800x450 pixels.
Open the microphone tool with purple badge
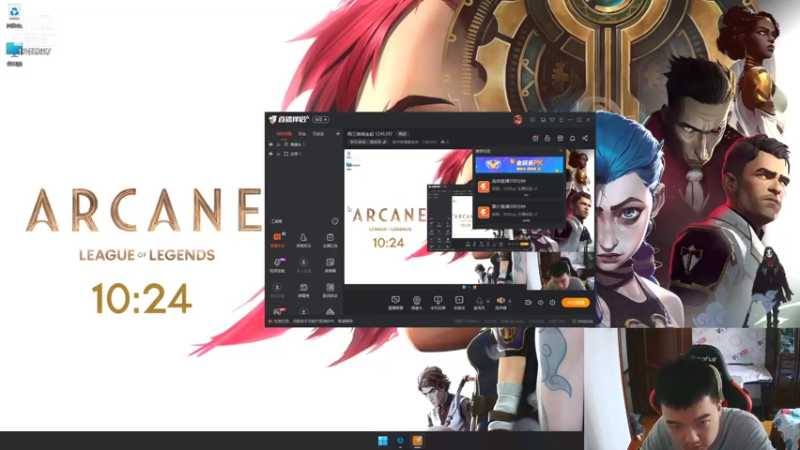tap(277, 264)
